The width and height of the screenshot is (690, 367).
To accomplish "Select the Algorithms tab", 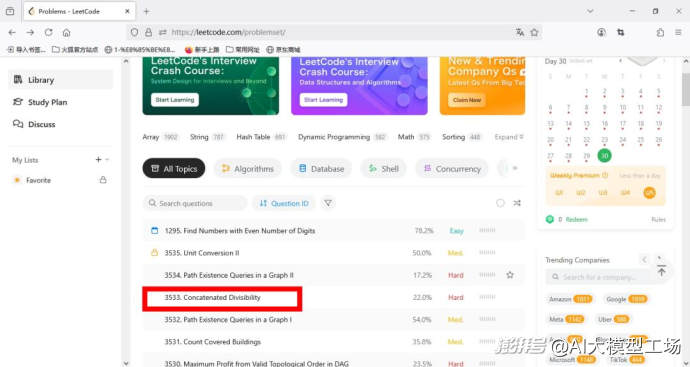I will tap(248, 169).
